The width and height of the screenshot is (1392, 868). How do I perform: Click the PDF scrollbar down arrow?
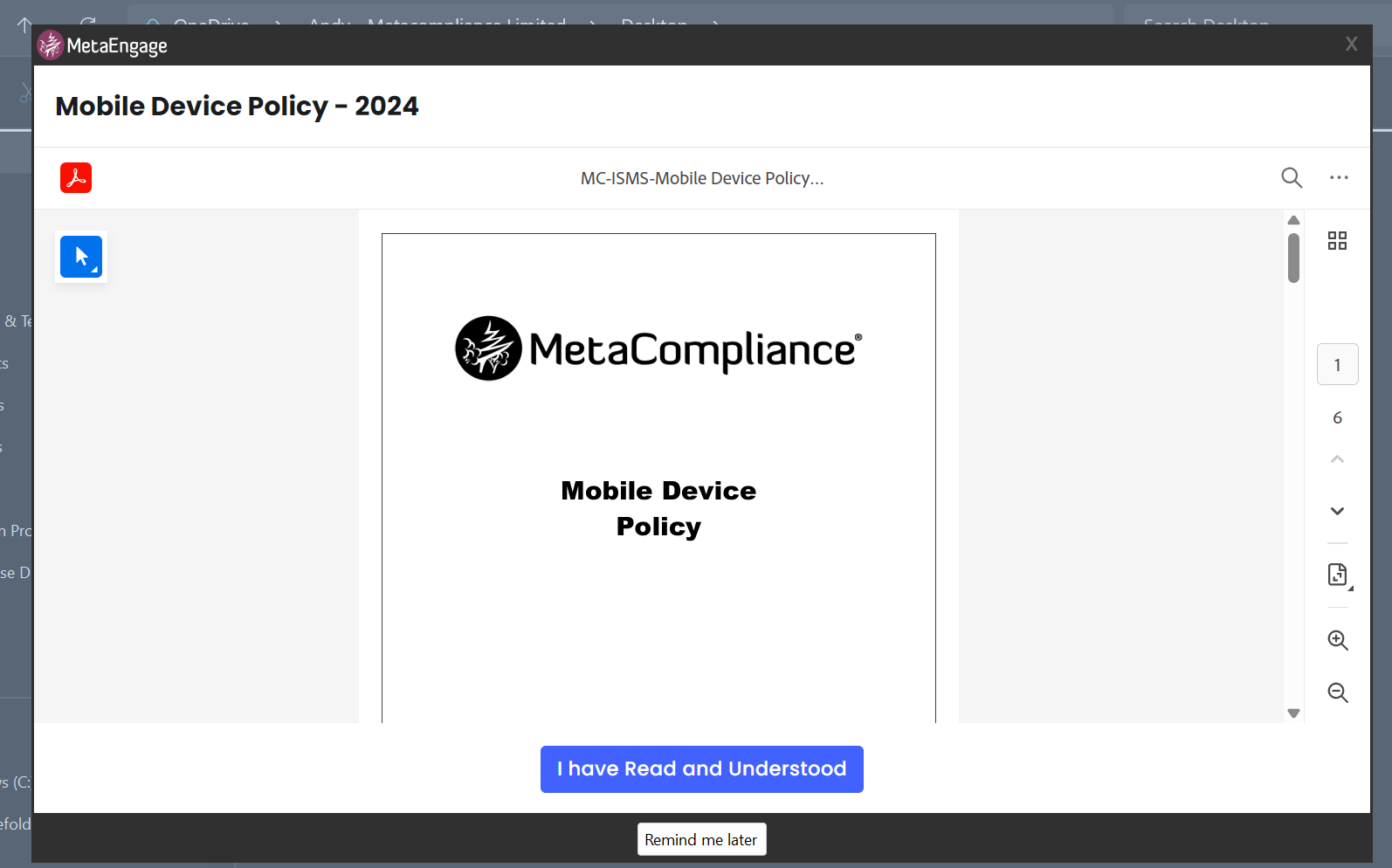(1294, 713)
